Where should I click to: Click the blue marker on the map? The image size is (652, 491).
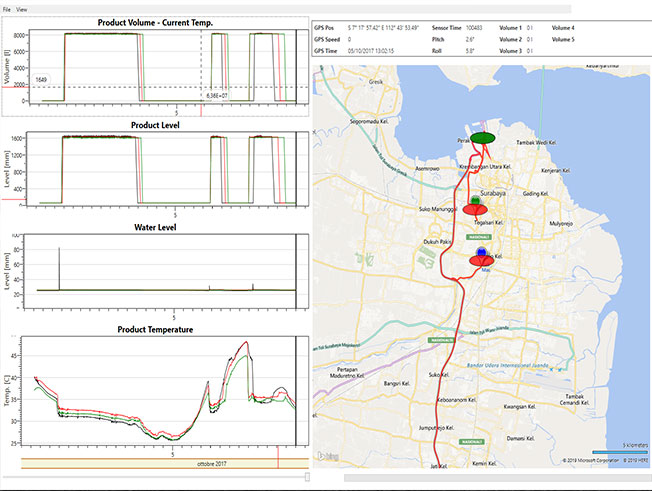[x=483, y=253]
